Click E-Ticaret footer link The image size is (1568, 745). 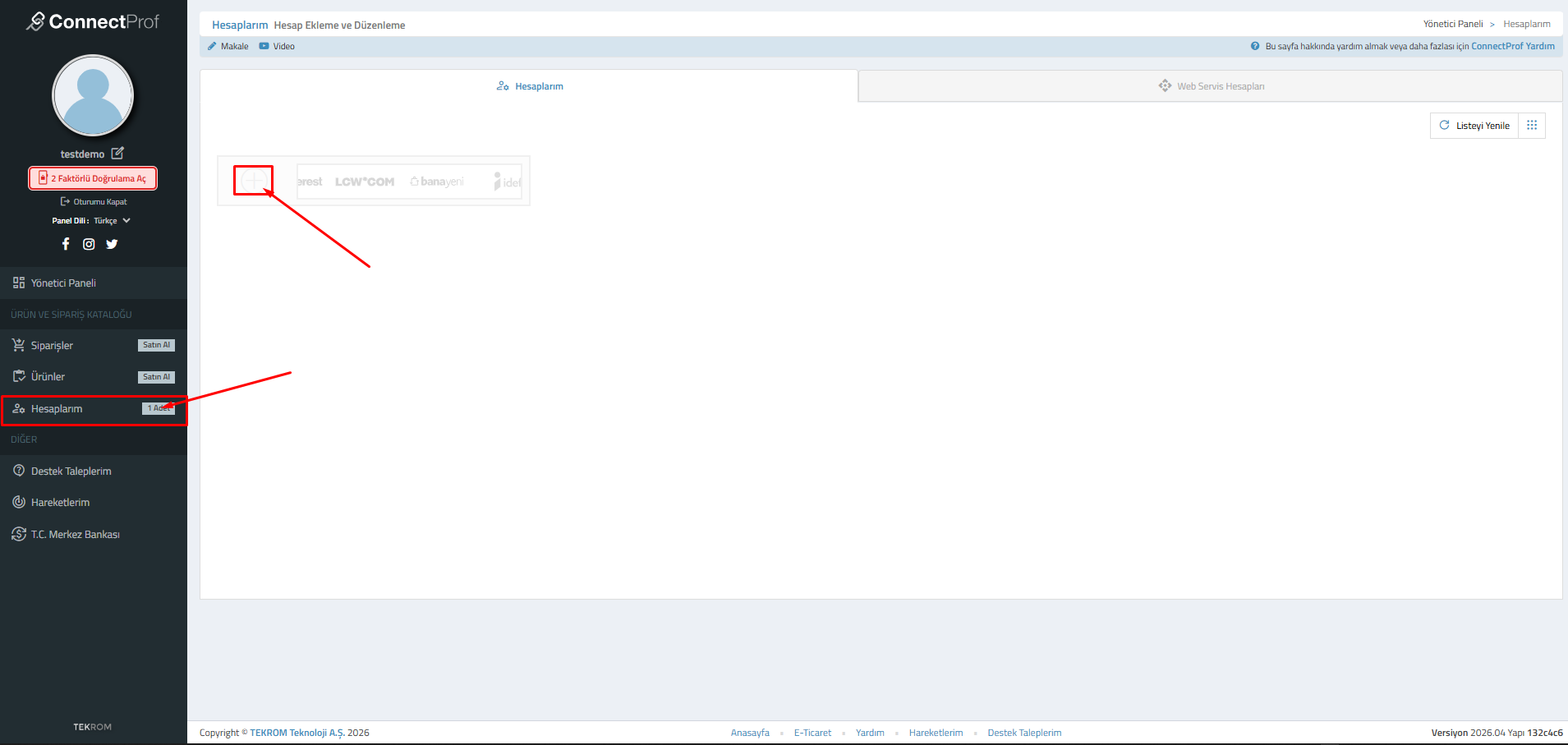pyautogui.click(x=812, y=733)
